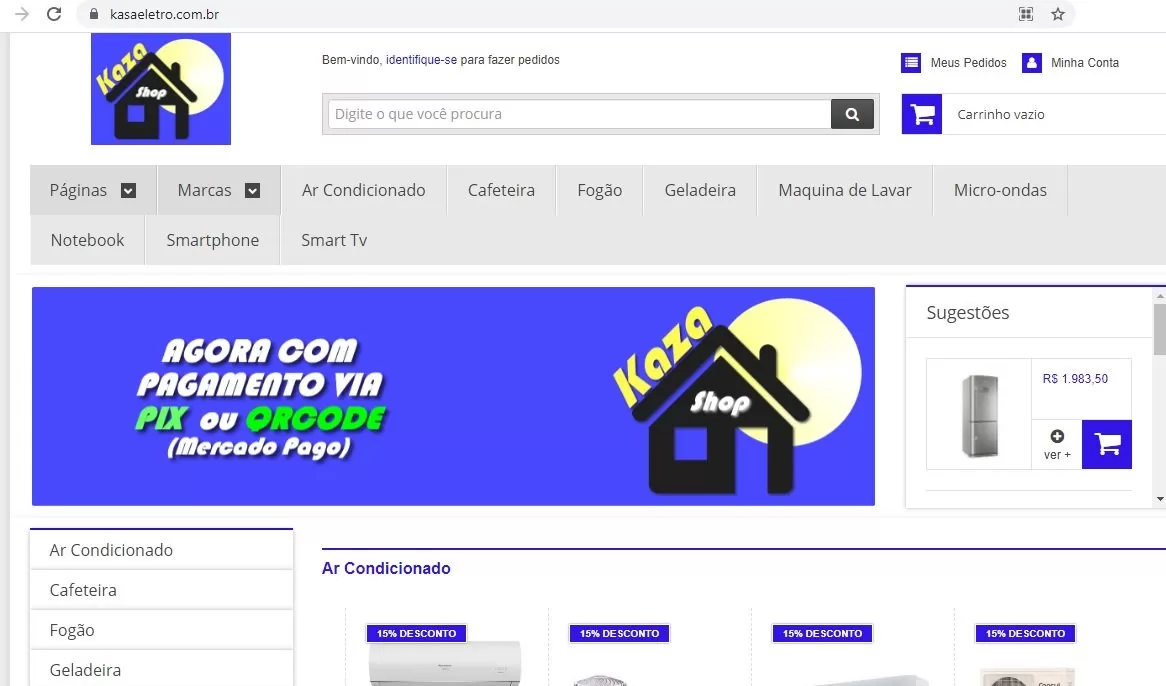The height and width of the screenshot is (686, 1166).
Task: Expand the Marcas dropdown arrow
Action: coord(253,191)
